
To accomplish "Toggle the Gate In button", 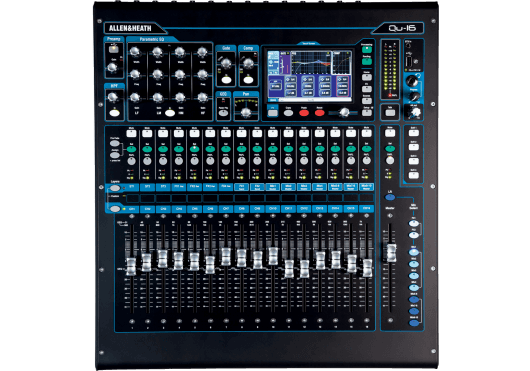I will pos(226,80).
